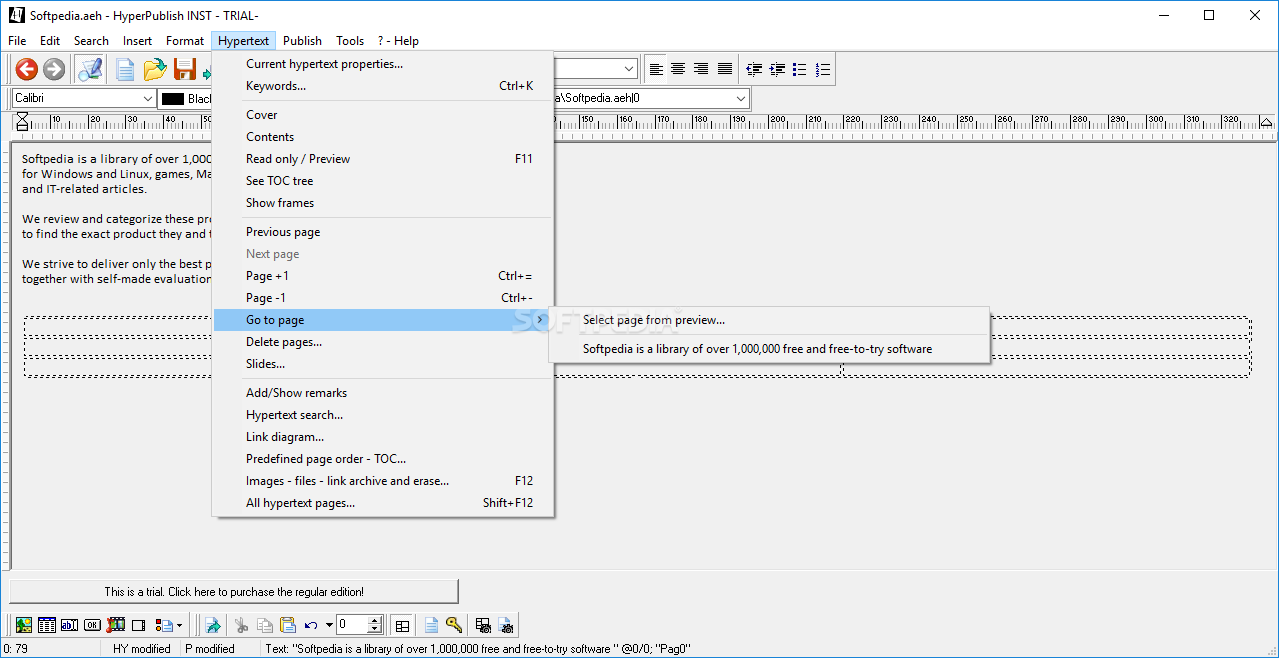Viewport: 1279px width, 658px height.
Task: Click the red back arrow icon
Action: tap(27, 69)
